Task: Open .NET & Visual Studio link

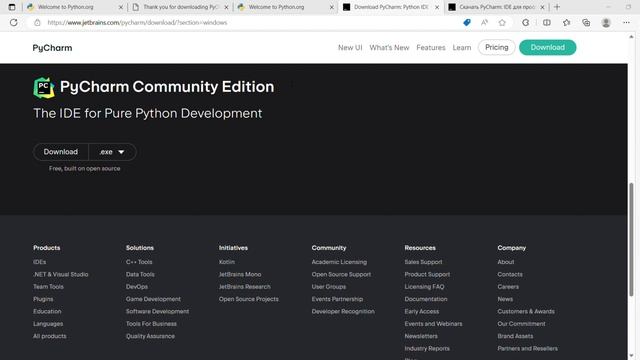Action: click(60, 274)
